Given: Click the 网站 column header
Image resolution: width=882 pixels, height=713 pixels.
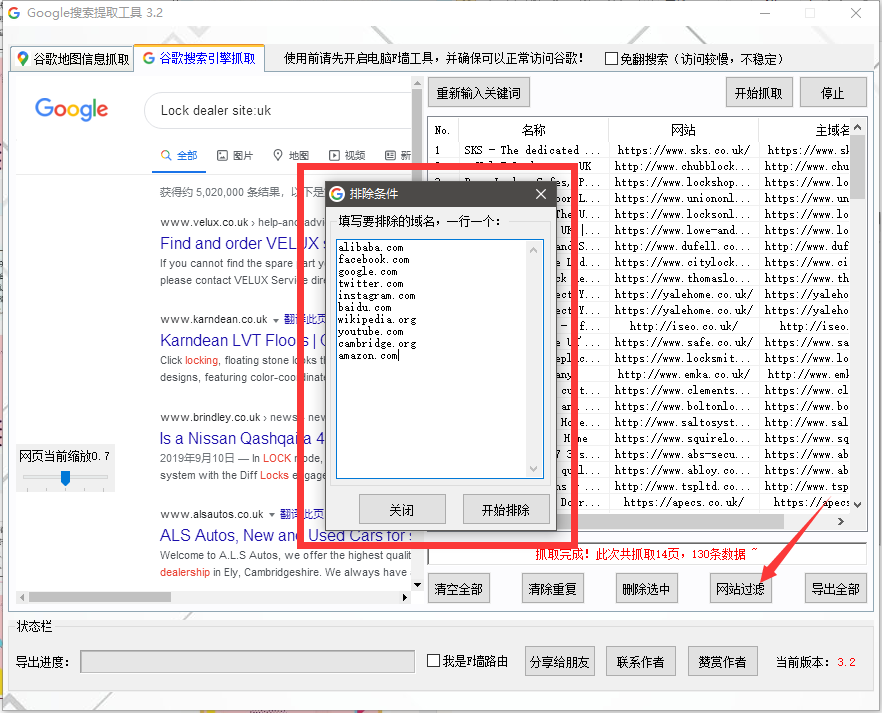Looking at the screenshot, I should click(x=683, y=130).
